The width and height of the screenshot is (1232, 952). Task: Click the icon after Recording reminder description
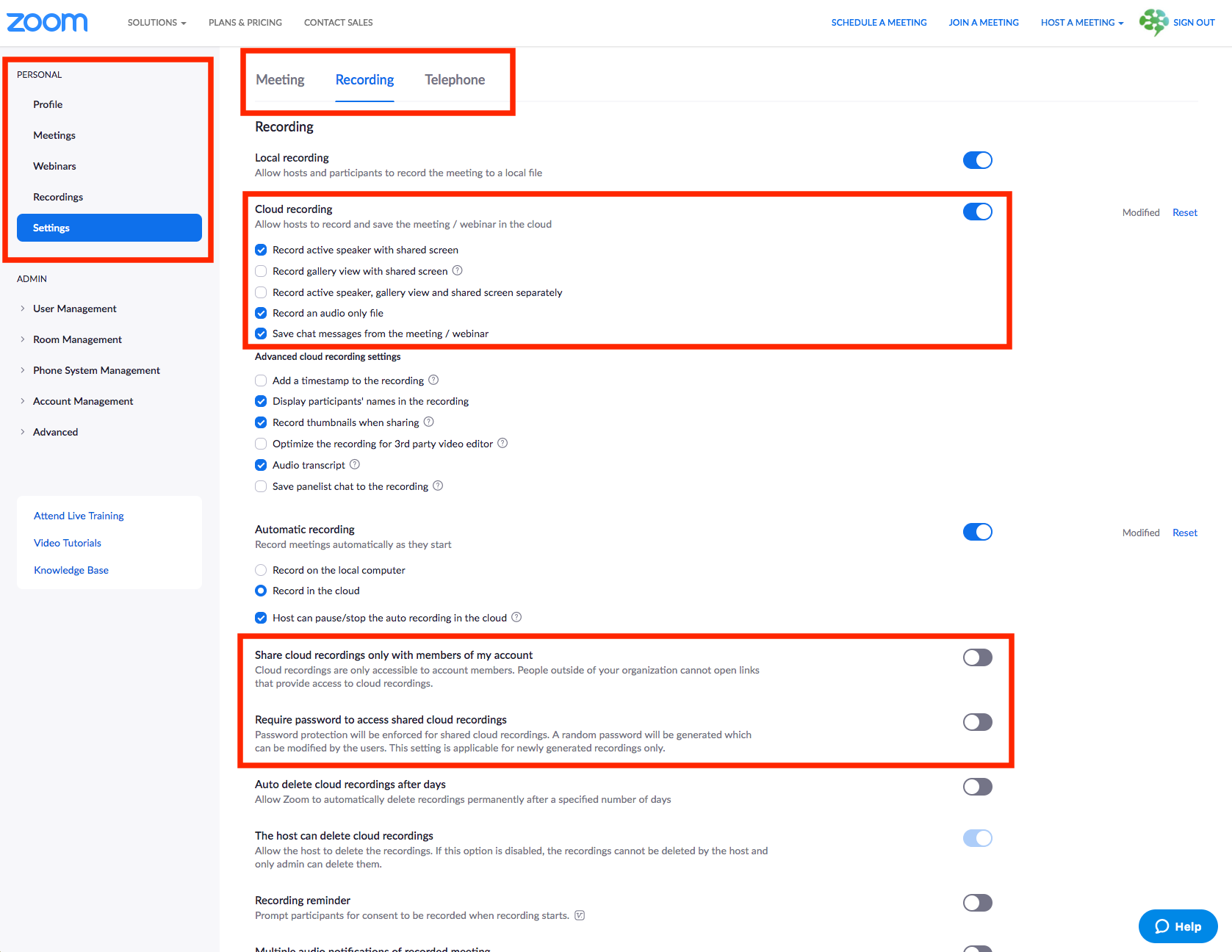coord(580,915)
